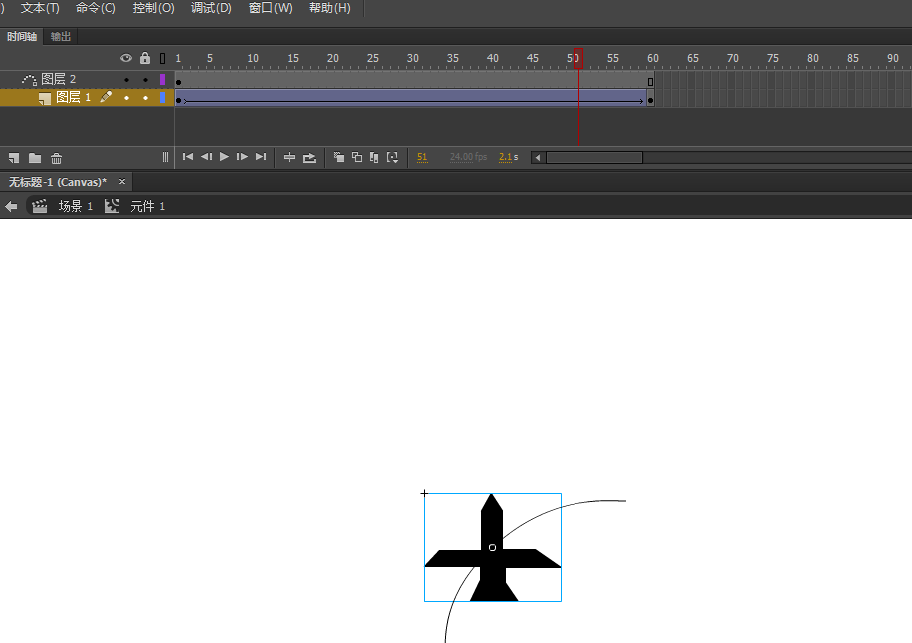Click back arrow in edit bar
The width and height of the screenshot is (912, 643).
11,206
